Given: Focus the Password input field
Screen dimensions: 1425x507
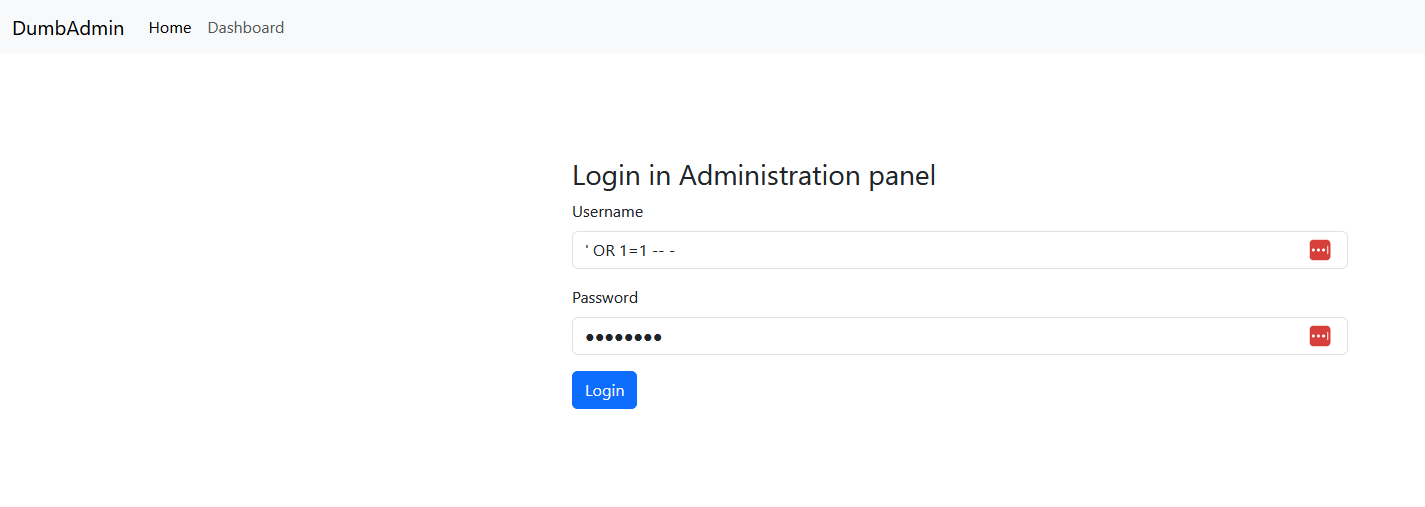Looking at the screenshot, I should [x=959, y=336].
